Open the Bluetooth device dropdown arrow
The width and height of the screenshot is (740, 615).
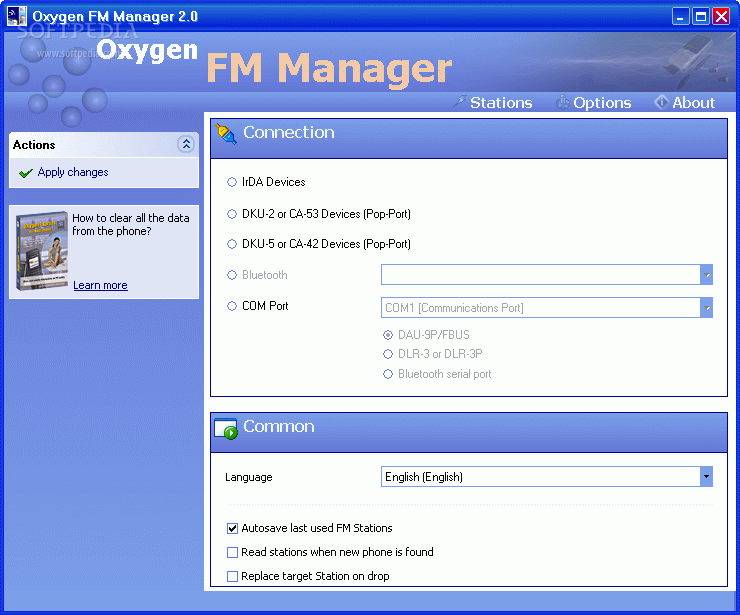pos(706,275)
